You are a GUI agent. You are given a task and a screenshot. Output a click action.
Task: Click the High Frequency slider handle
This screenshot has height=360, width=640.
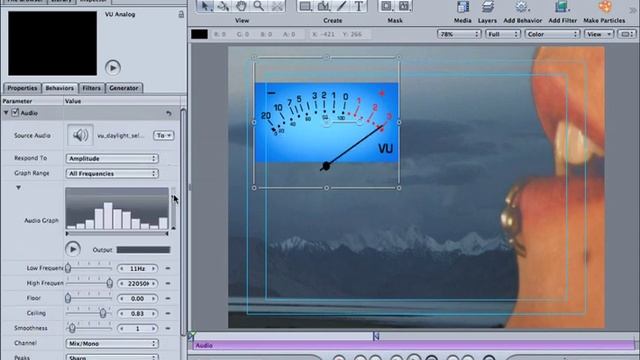point(109,283)
